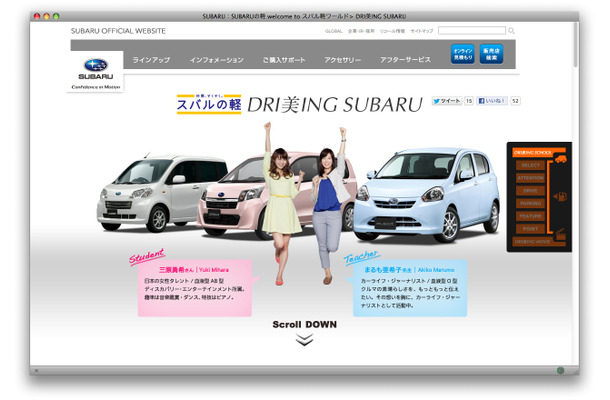Click the スバルの軽 banner logo
Viewport: 610px width, 400px height.
209,104
